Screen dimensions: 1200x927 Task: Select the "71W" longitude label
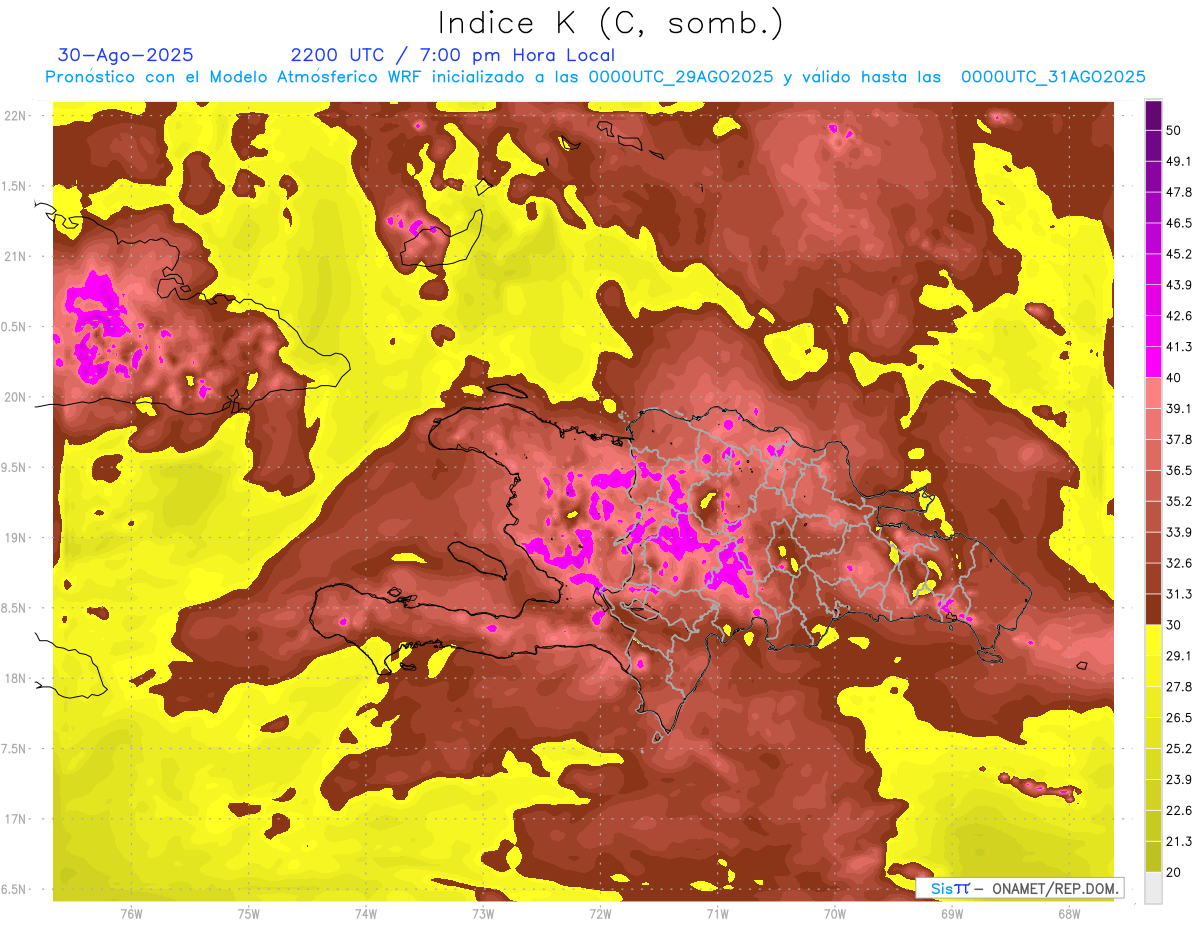(x=717, y=914)
